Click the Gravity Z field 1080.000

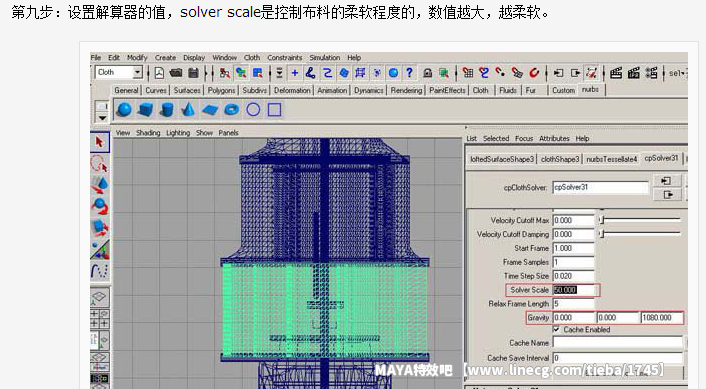[x=662, y=317]
